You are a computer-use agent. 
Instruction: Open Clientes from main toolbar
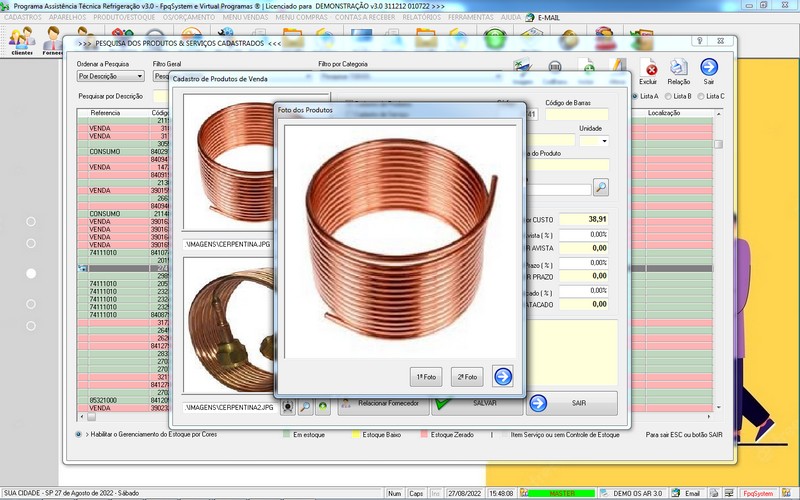22,40
